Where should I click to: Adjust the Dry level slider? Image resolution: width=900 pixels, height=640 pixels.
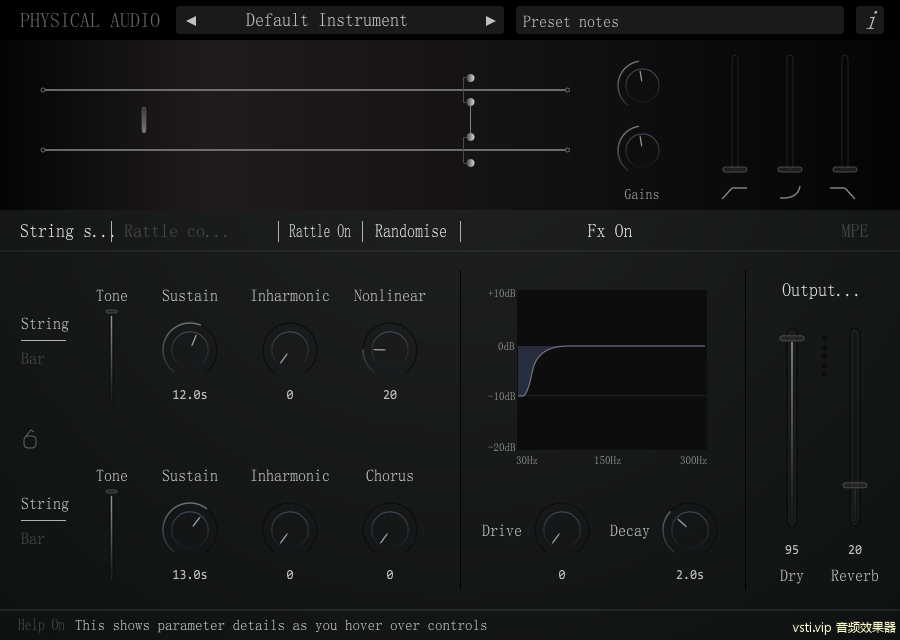[792, 338]
